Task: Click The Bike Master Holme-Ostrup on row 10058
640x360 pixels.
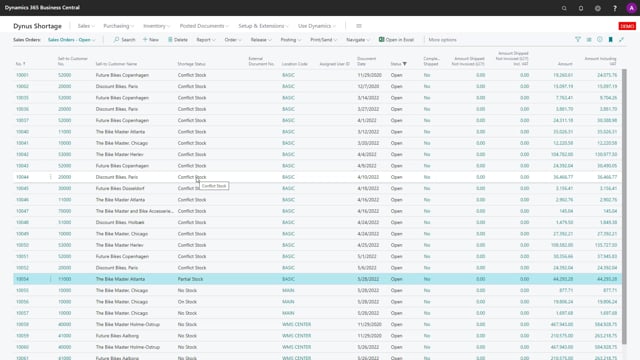Action: [128, 324]
